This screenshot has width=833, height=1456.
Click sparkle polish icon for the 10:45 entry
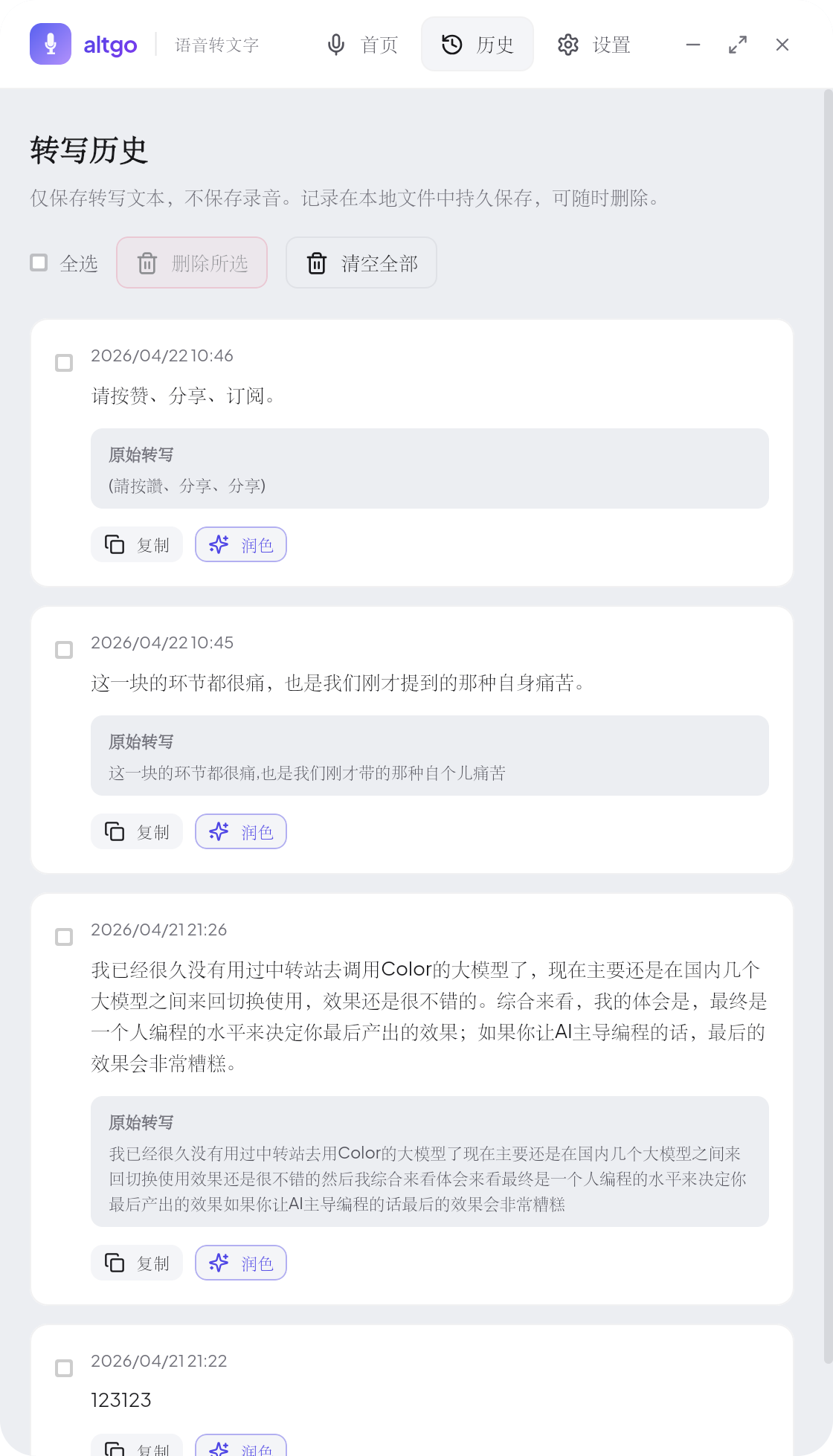pos(219,831)
